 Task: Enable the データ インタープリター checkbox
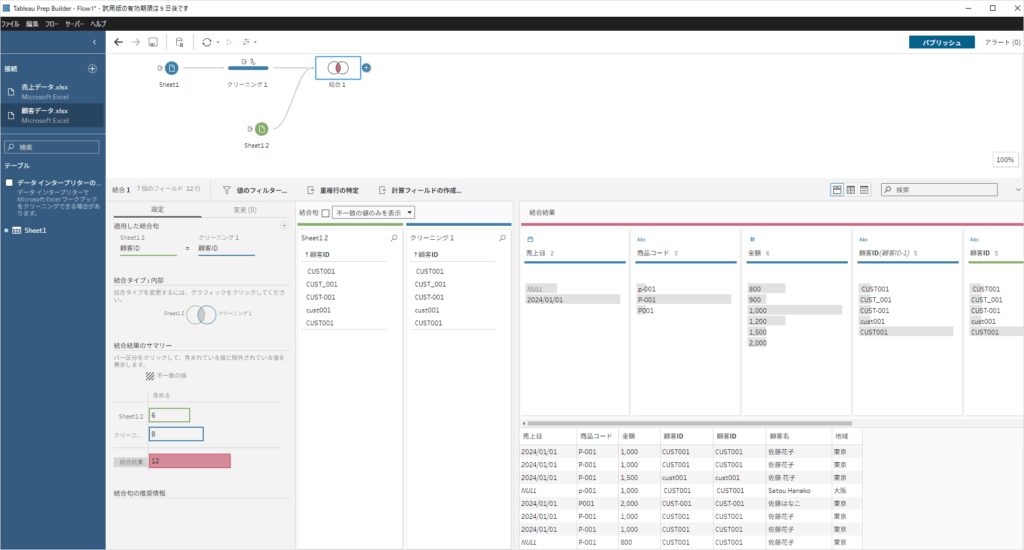9,183
